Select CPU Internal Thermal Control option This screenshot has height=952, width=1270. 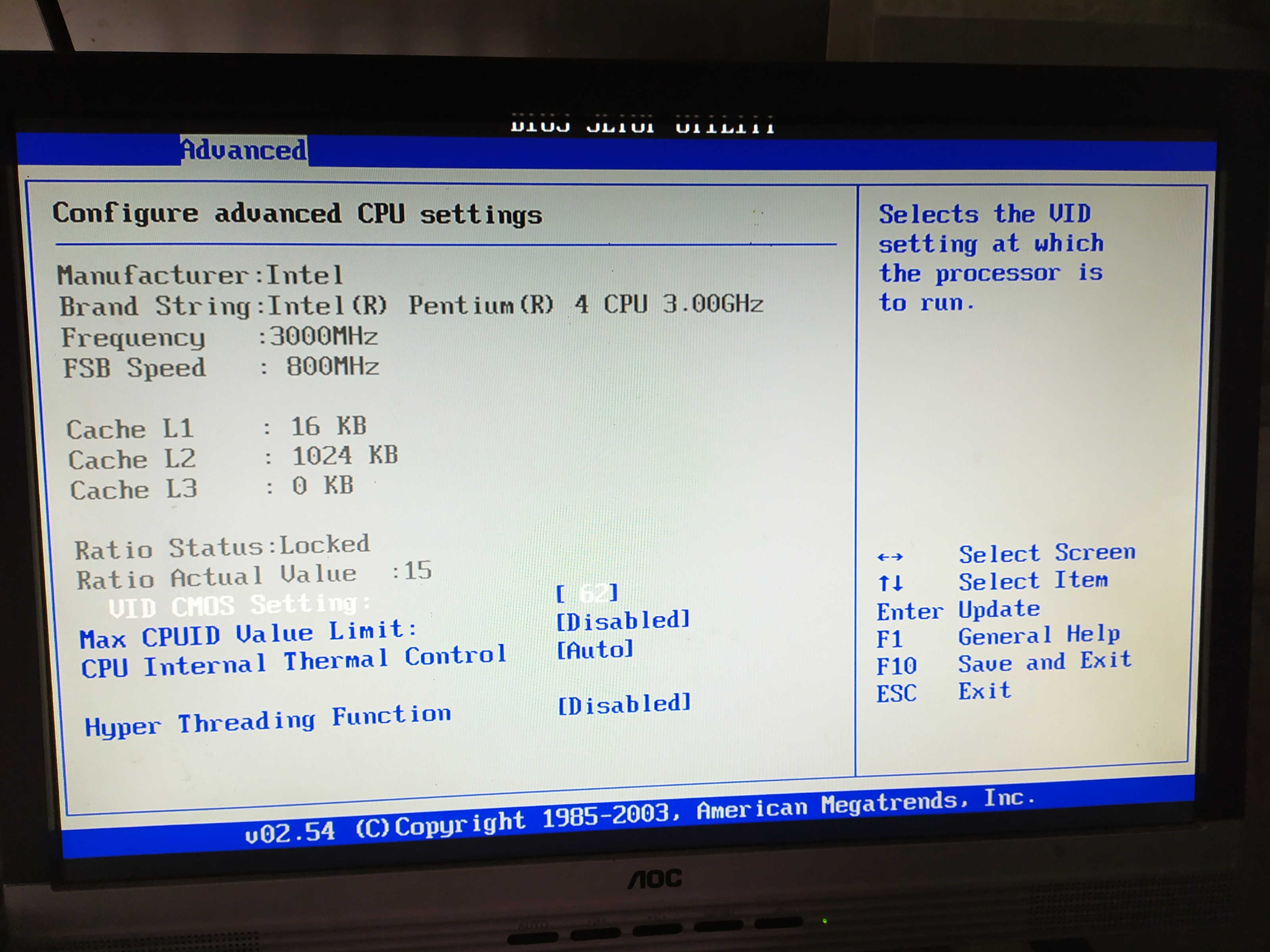click(293, 661)
